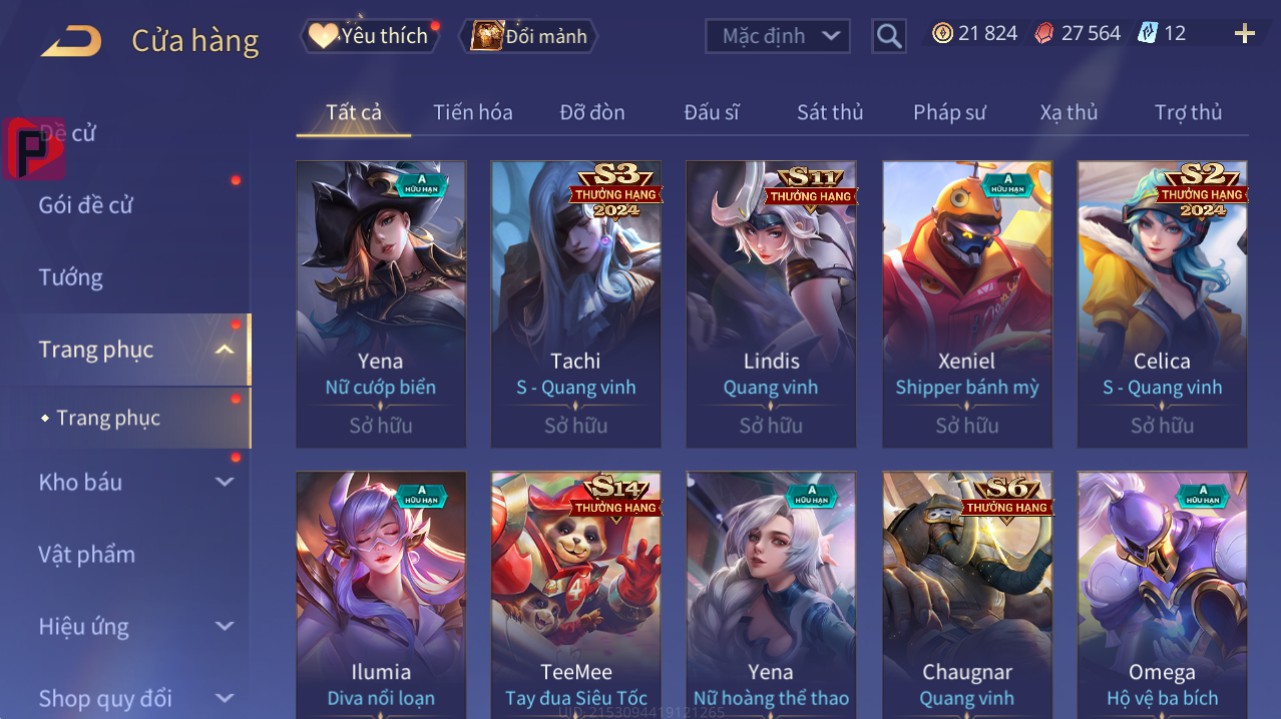1281x719 pixels.
Task: Switch to the Pháp sư tab
Action: click(x=949, y=112)
